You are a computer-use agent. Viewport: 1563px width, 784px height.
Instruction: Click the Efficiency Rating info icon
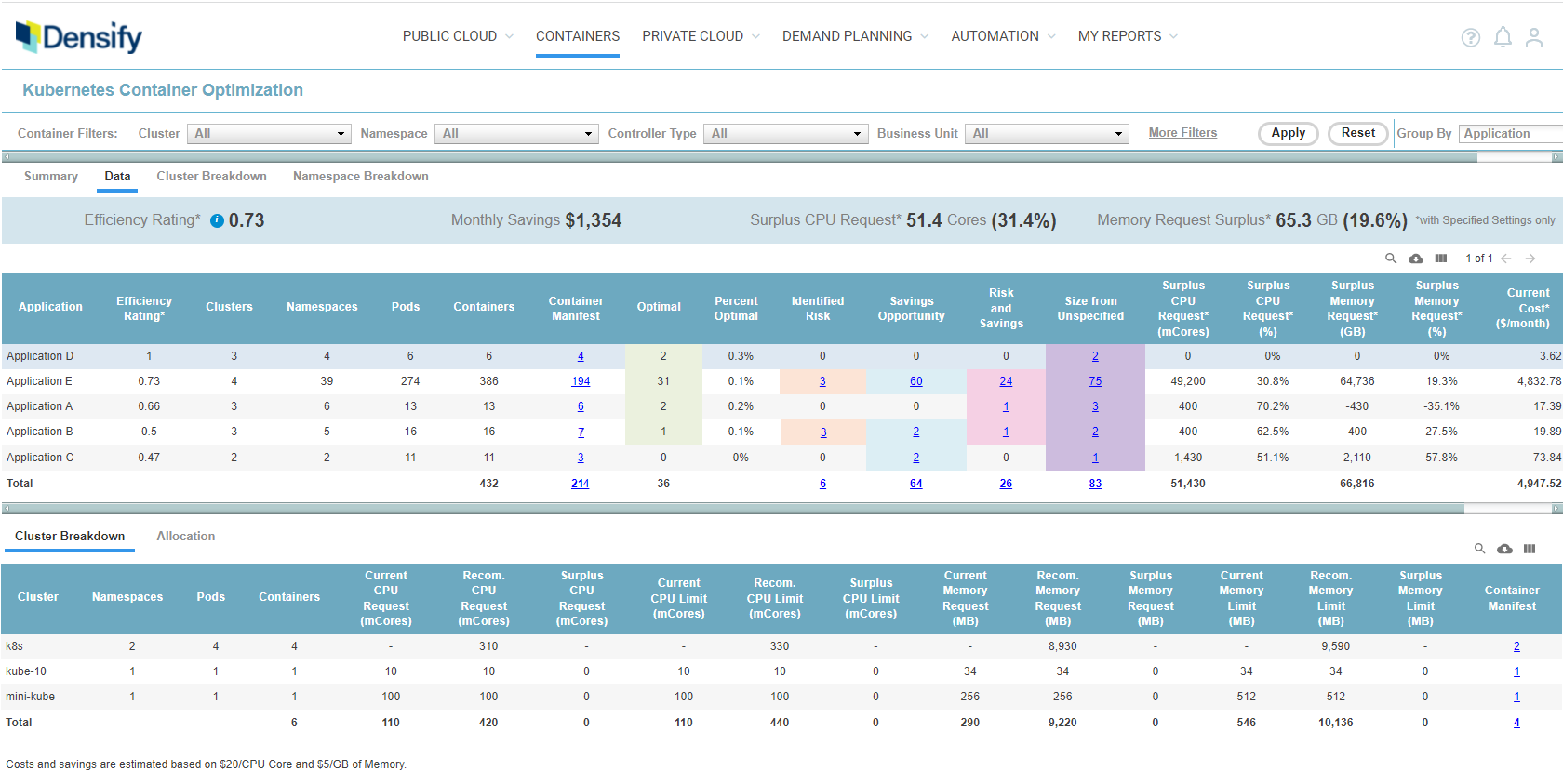pos(217,220)
